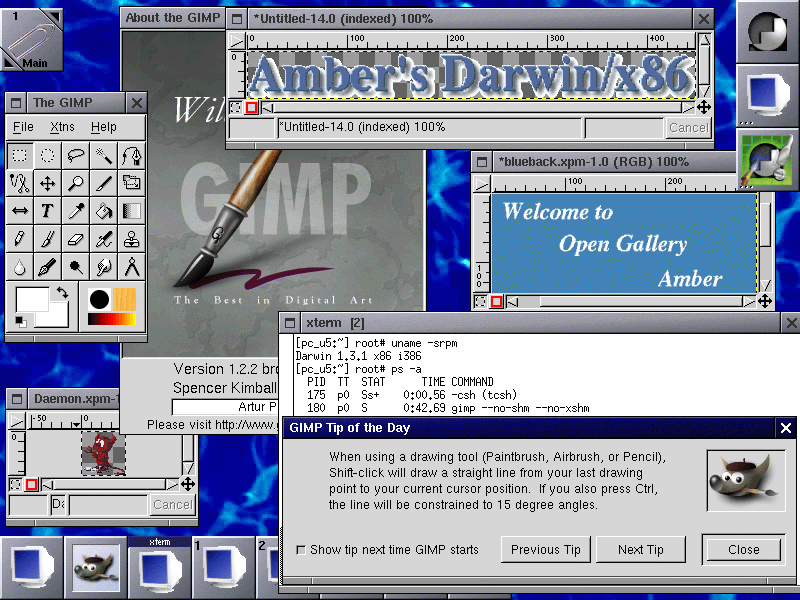Select the Intelligent Scissors tool
Viewport: 800px width, 600px height.
(19, 183)
